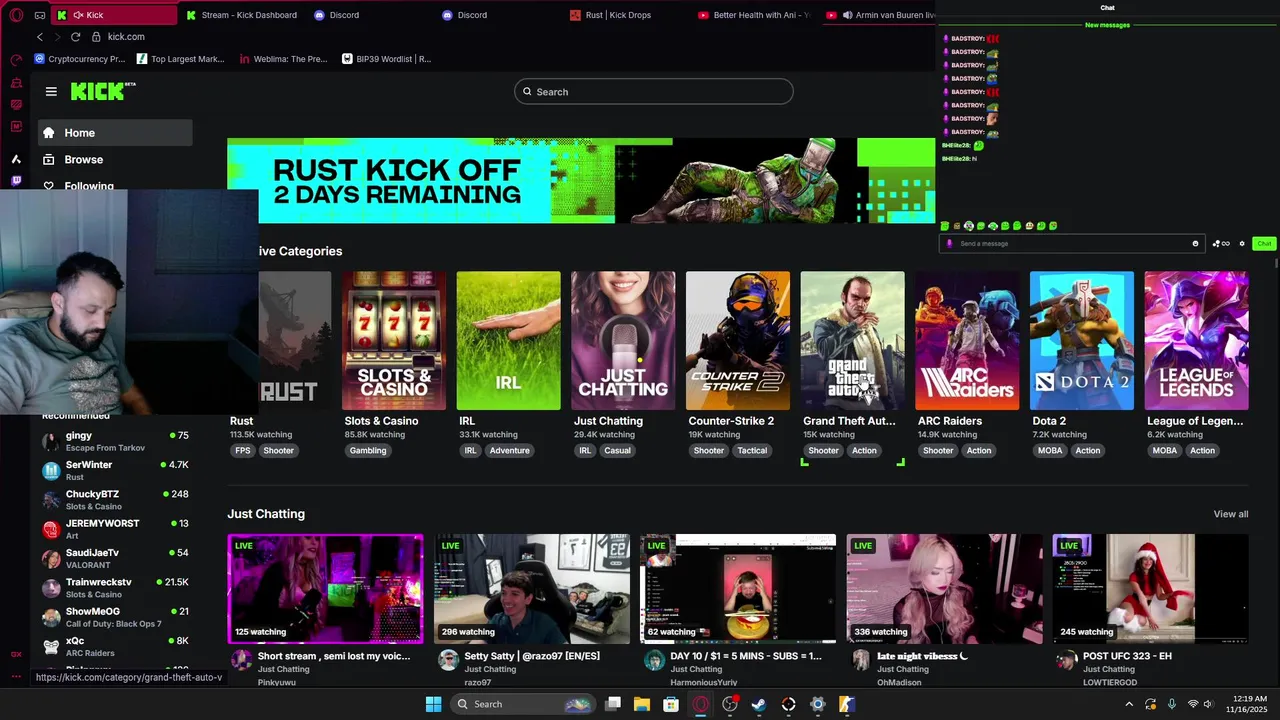Mute-toggle the speaker icon on Kick tab

[x=78, y=15]
